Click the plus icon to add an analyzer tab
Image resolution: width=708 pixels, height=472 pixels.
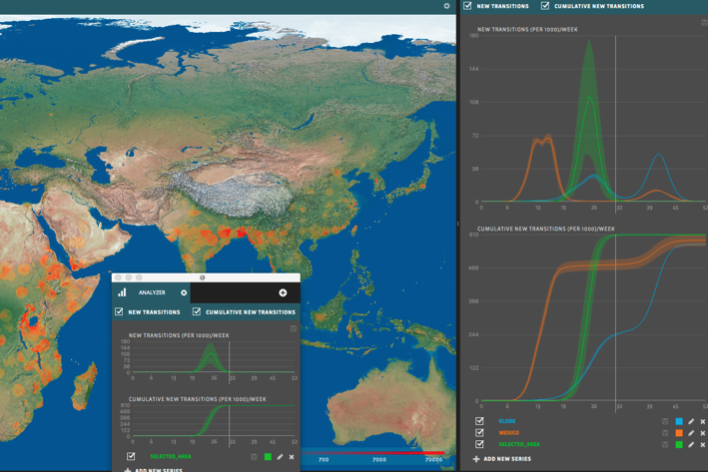coord(283,292)
